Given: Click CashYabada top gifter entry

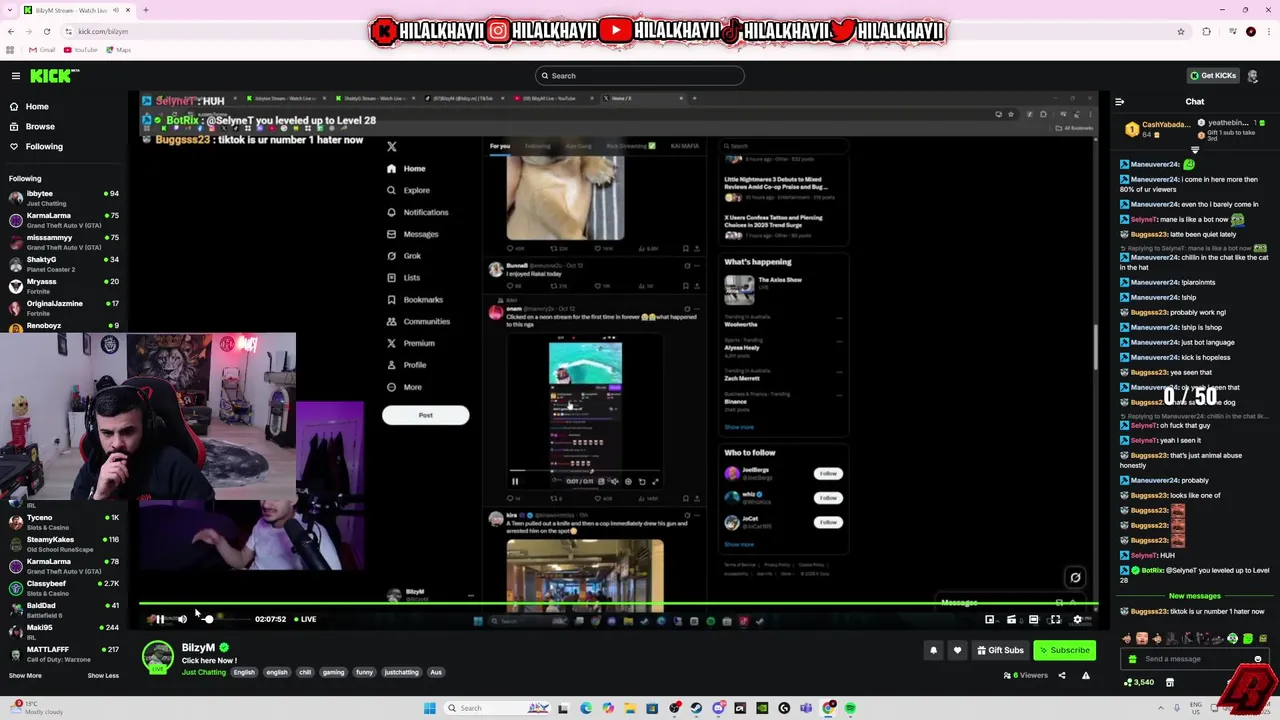Looking at the screenshot, I should tap(1157, 129).
